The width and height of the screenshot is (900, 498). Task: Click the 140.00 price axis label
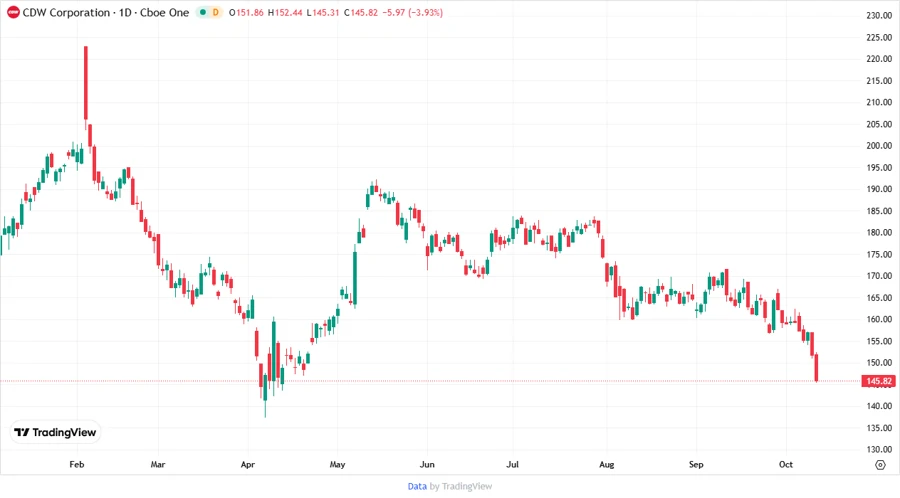coord(879,406)
